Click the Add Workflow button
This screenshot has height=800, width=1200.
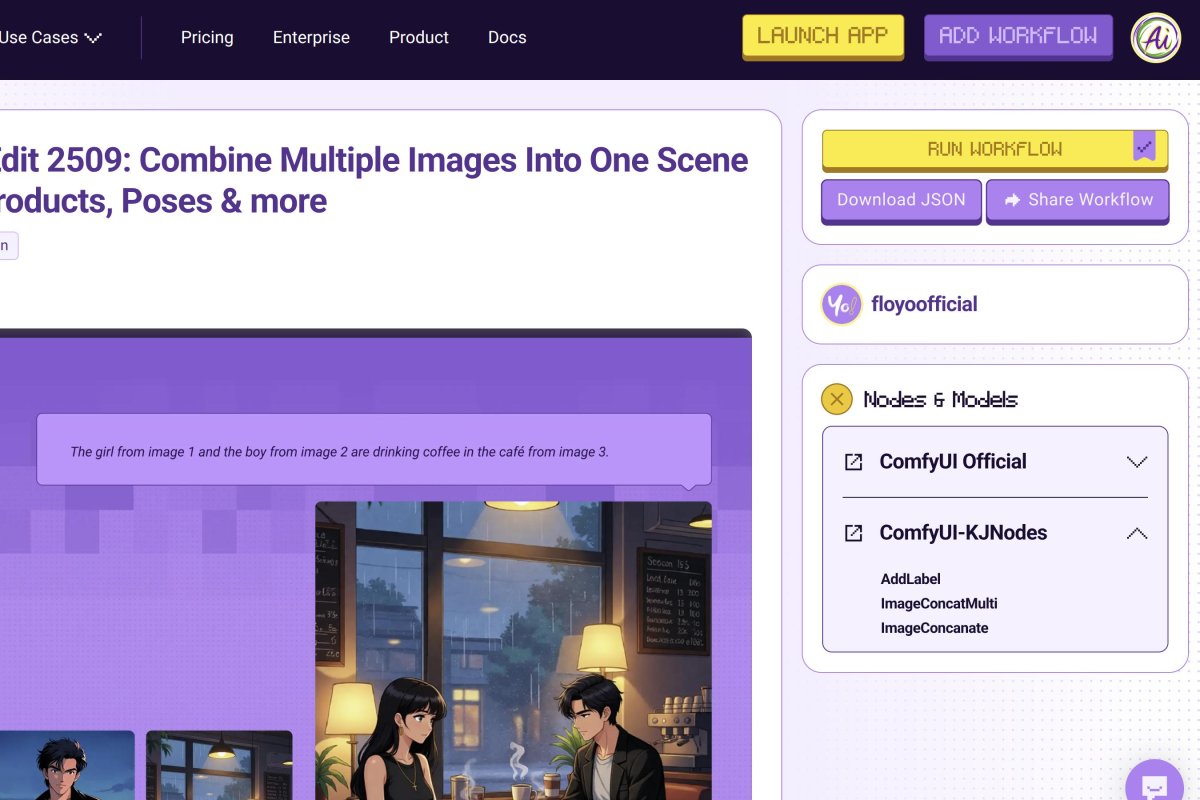(x=1018, y=36)
